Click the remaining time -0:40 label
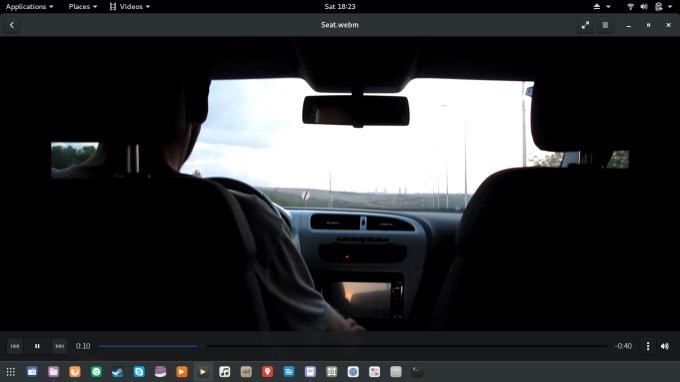The image size is (680, 382). (x=623, y=346)
